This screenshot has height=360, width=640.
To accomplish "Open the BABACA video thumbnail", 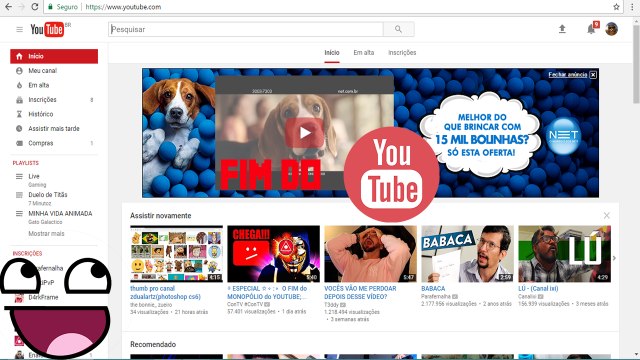I will click(468, 254).
